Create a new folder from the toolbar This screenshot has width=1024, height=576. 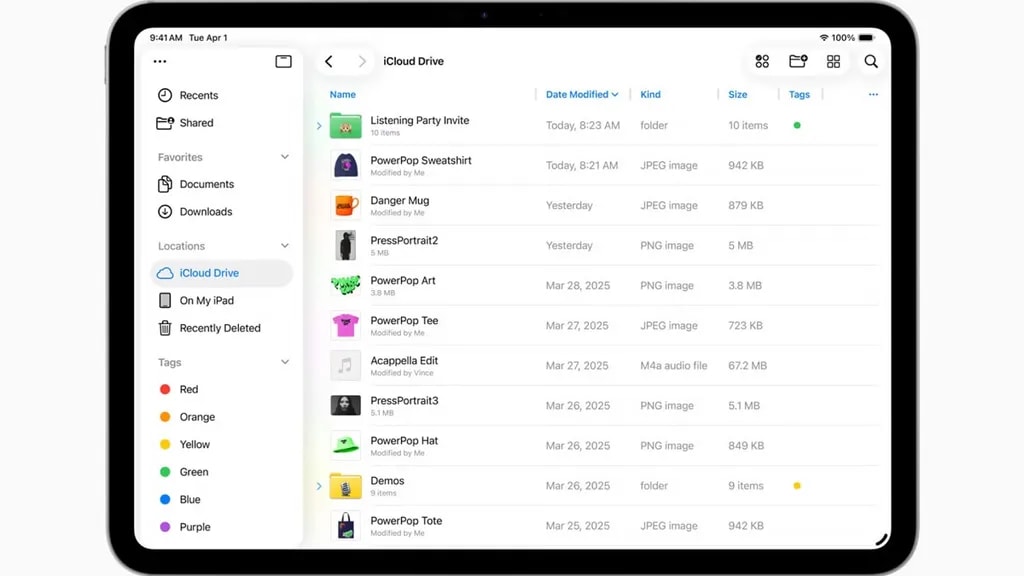click(797, 61)
